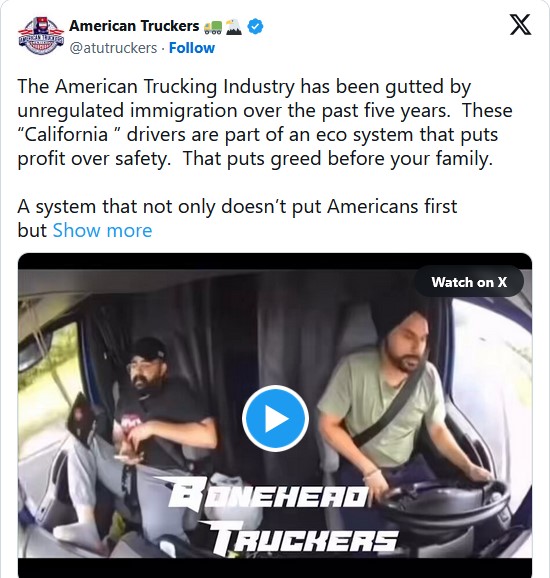Click the eagle emoji beside the name
The image size is (550, 578).
click(233, 27)
